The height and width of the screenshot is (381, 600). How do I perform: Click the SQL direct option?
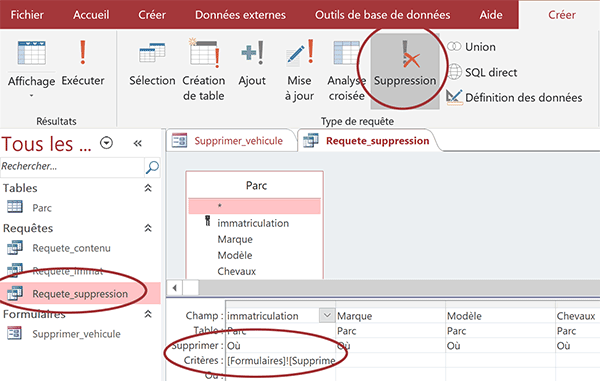(x=482, y=72)
